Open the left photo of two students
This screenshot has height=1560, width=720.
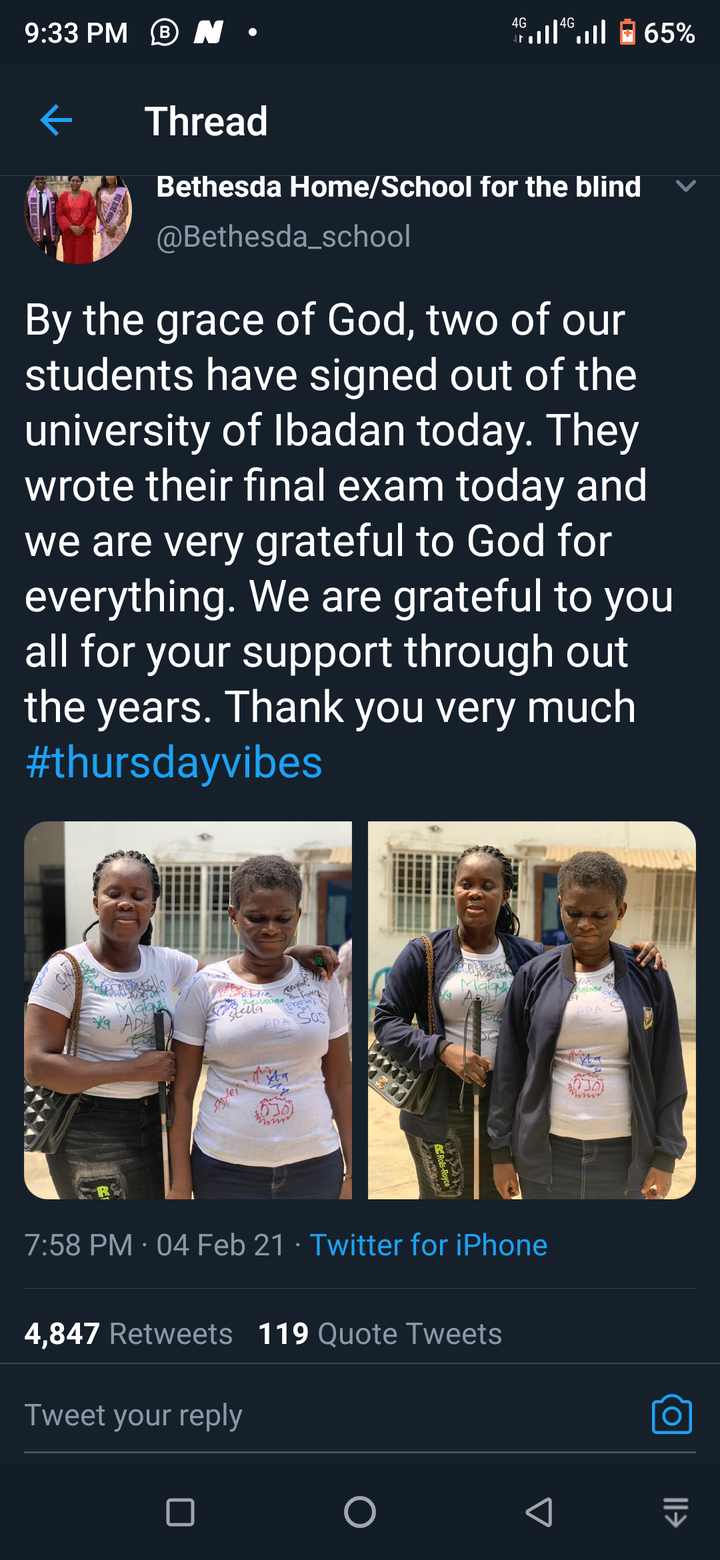pyautogui.click(x=188, y=1010)
